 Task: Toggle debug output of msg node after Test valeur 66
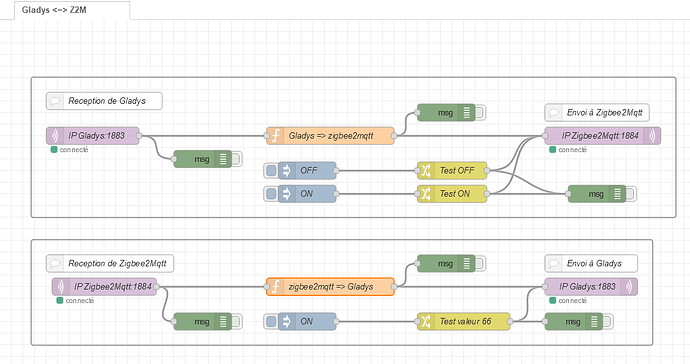click(x=607, y=322)
